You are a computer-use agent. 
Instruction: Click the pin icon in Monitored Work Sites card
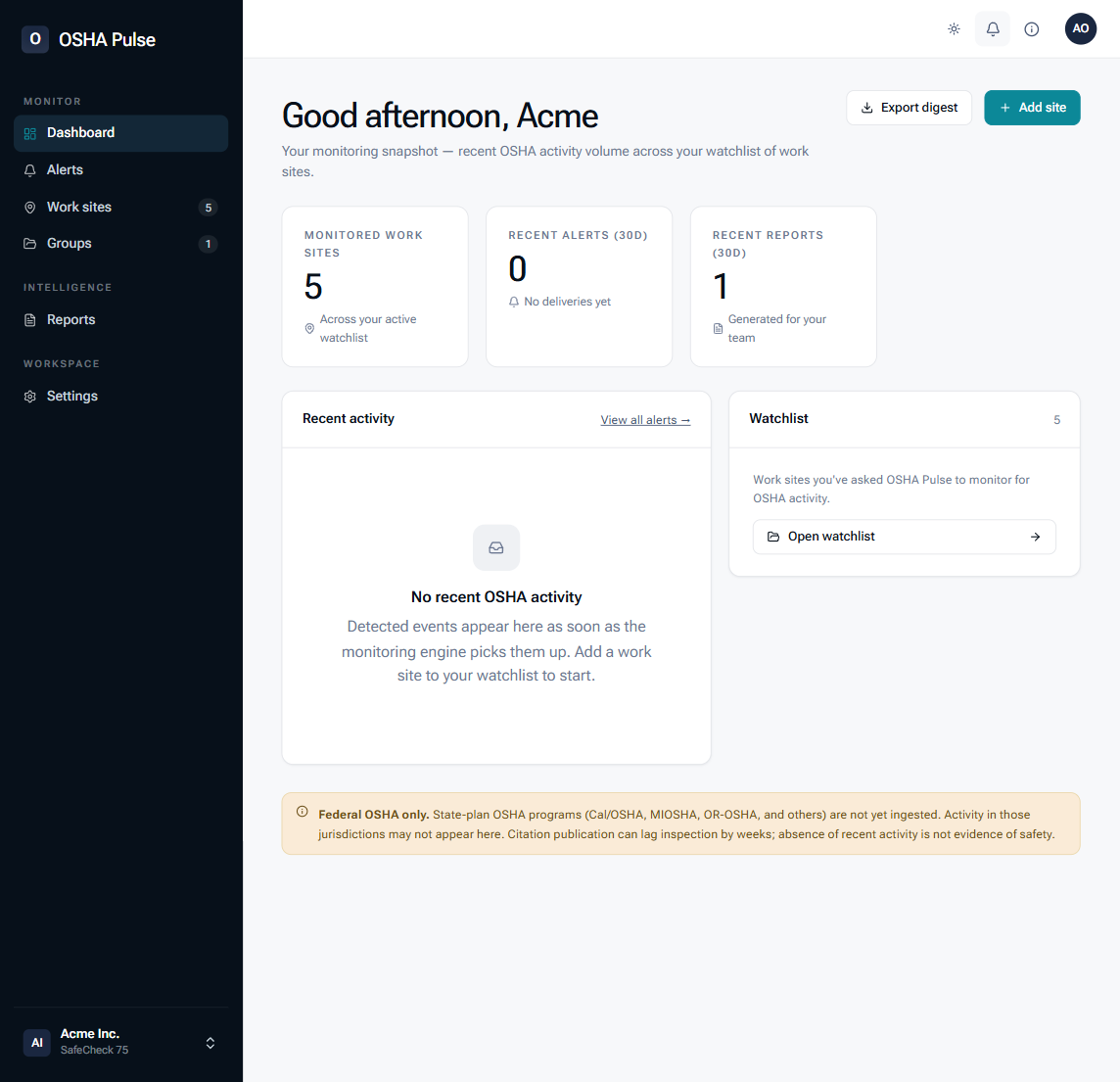tap(309, 329)
